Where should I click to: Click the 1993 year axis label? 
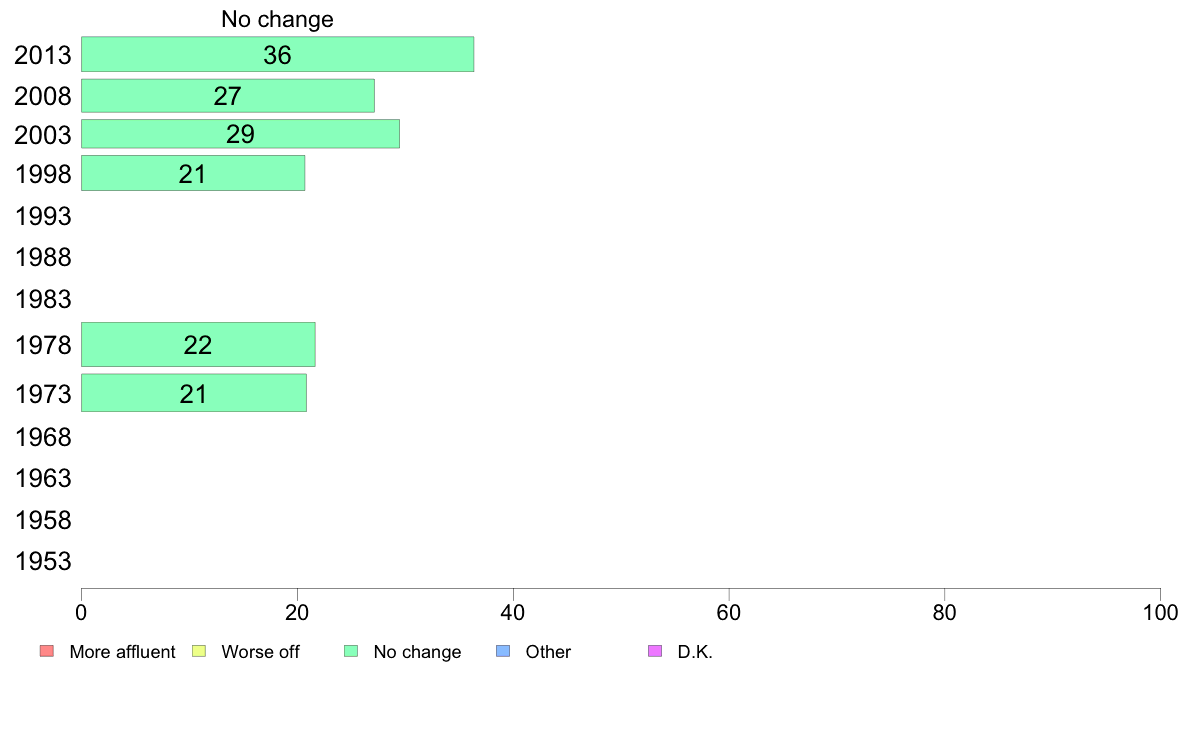click(x=43, y=216)
